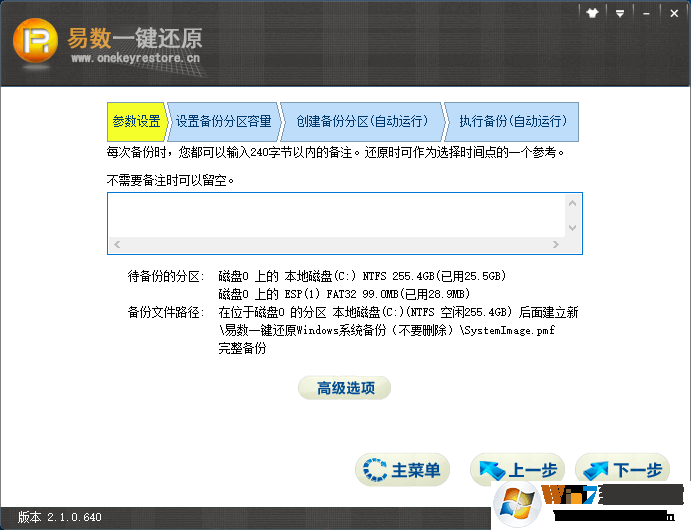Click the text 不需要备注时可以留空。
This screenshot has width=691, height=530.
pos(170,180)
